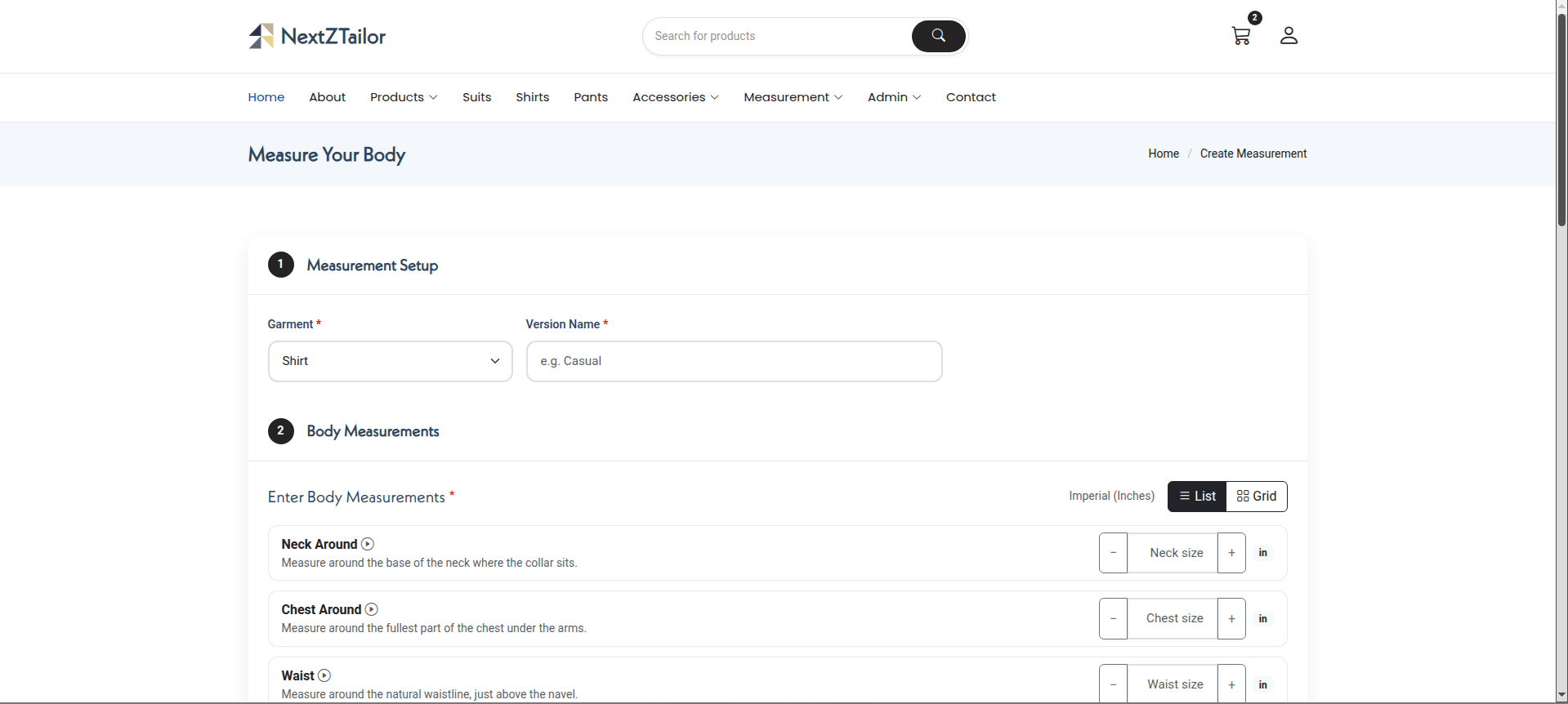Decrease Neck size with minus button
1568x704 pixels.
(1113, 553)
